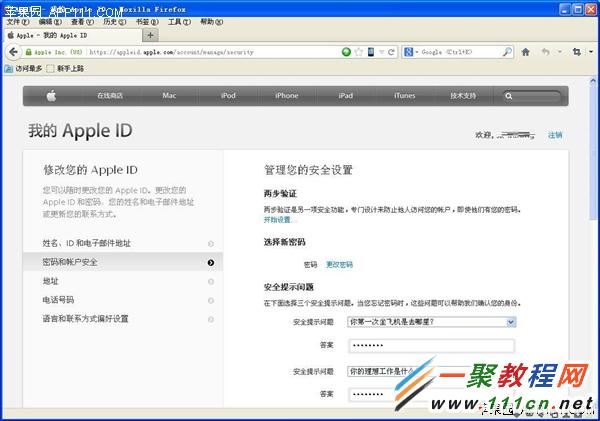The width and height of the screenshot is (600, 421).
Task: Click arrow icon beside 地址
Action: [x=211, y=282]
